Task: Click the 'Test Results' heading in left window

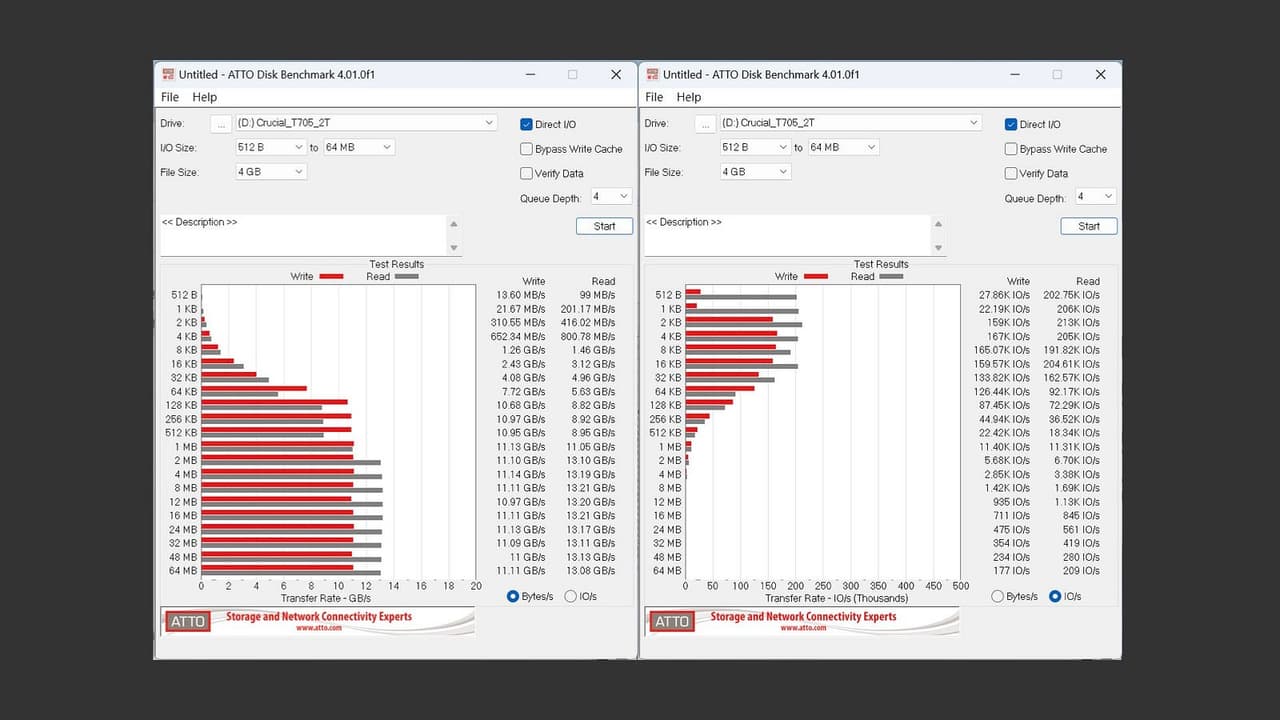Action: [x=397, y=264]
